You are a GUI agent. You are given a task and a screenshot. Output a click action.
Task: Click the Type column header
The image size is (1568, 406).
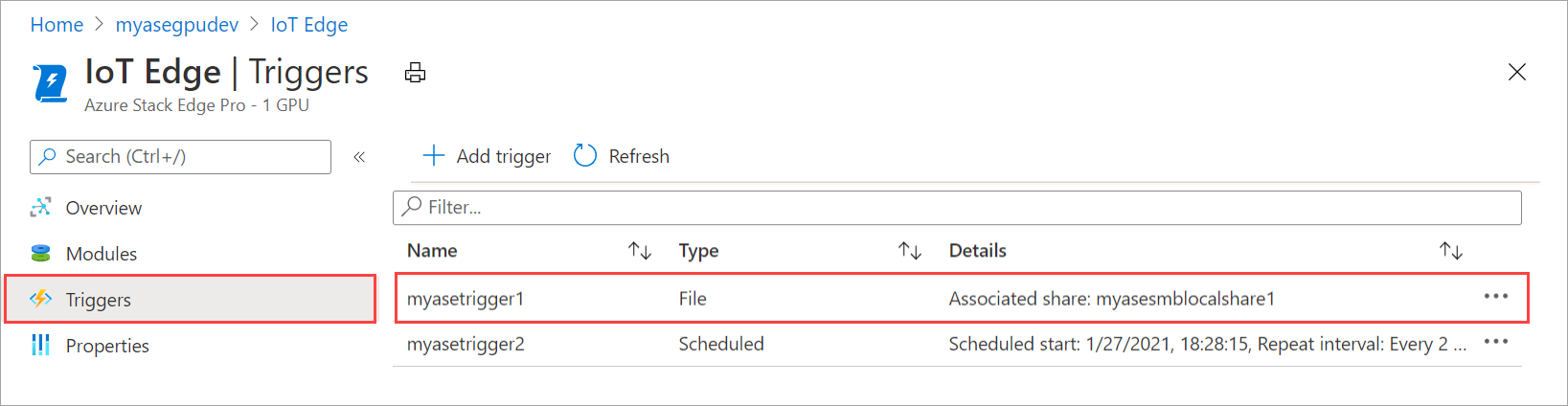tap(699, 251)
